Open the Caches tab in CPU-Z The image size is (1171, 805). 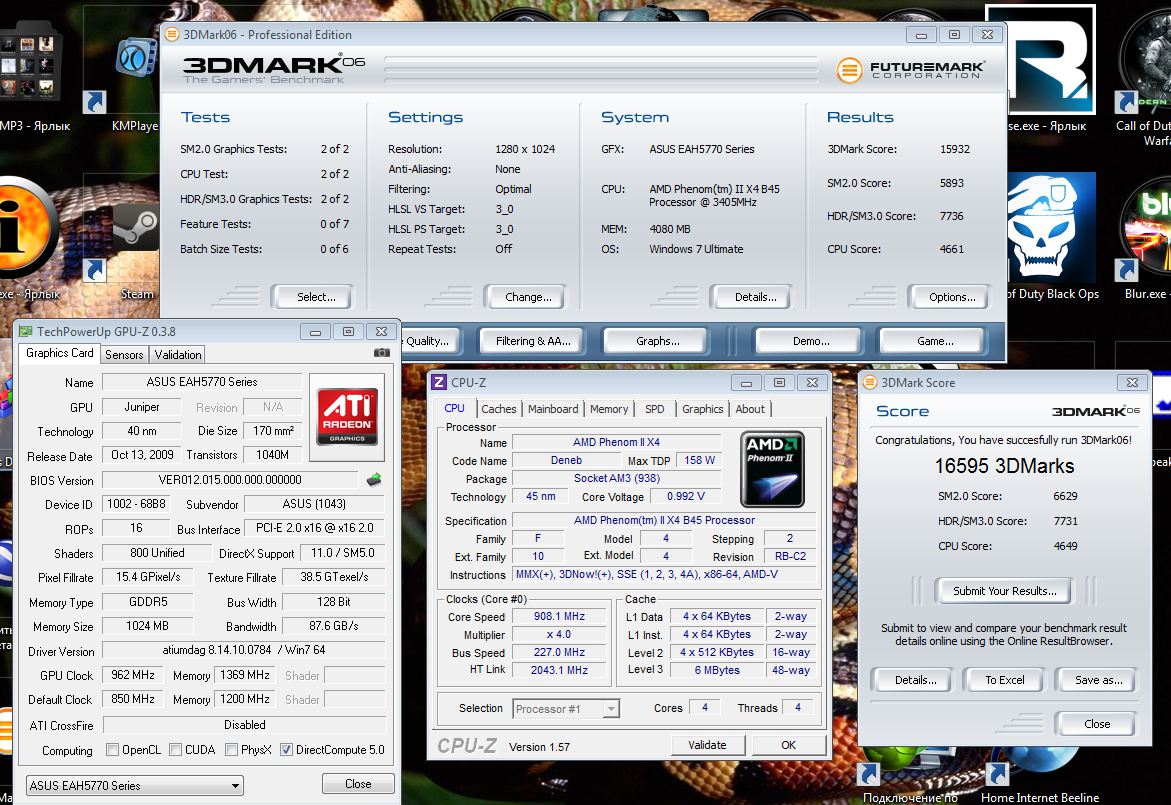tap(498, 408)
